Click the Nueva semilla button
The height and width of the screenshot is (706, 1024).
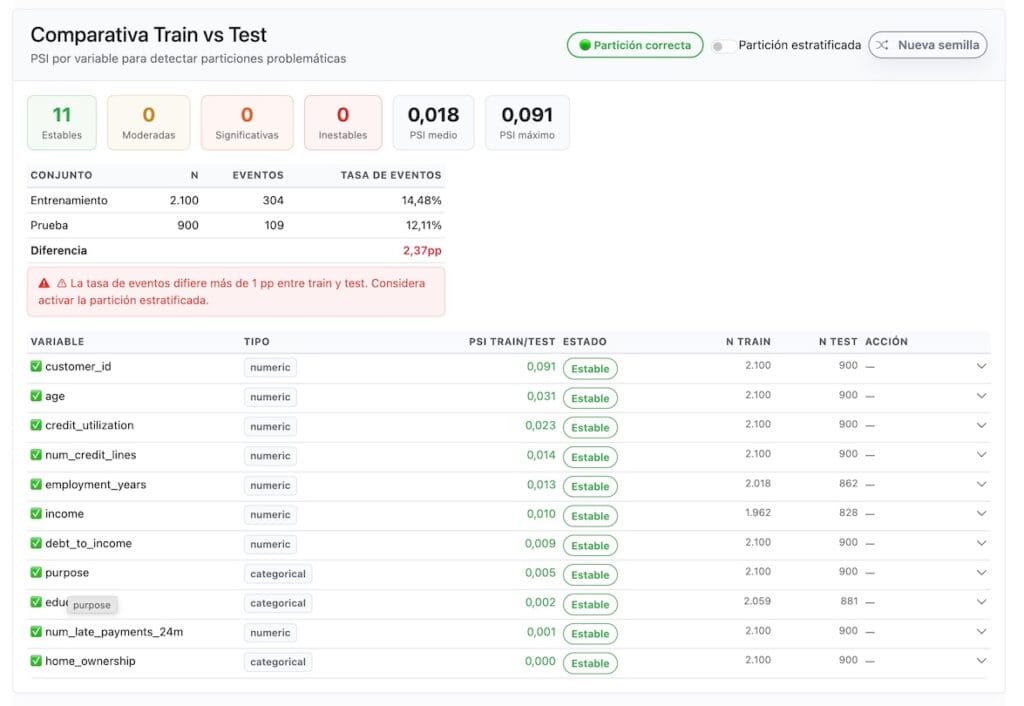pyautogui.click(x=927, y=45)
